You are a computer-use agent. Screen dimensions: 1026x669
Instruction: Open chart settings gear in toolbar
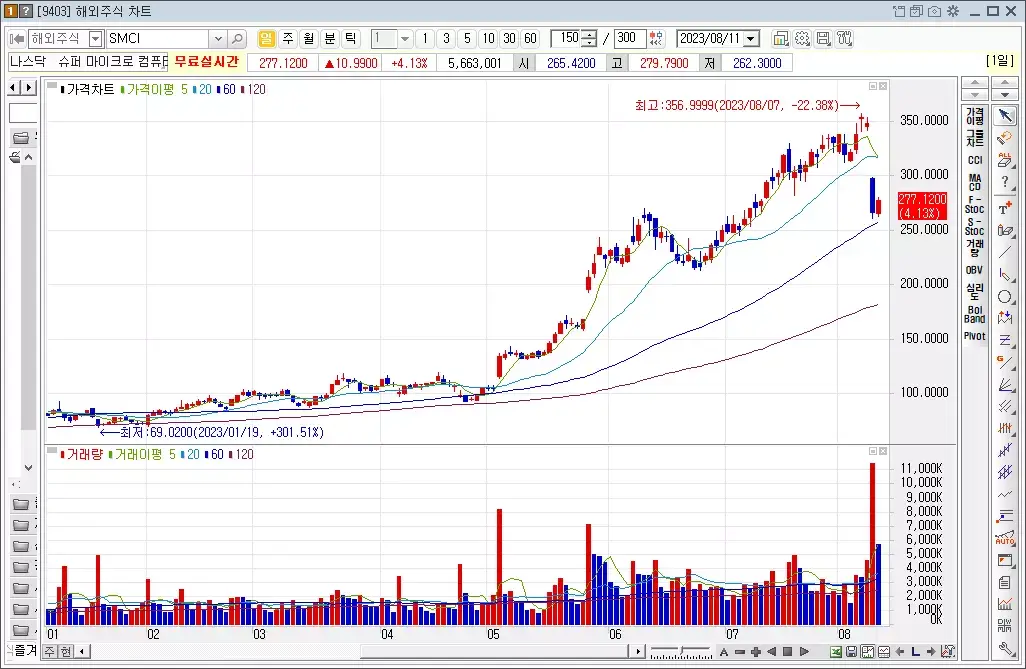coord(802,39)
